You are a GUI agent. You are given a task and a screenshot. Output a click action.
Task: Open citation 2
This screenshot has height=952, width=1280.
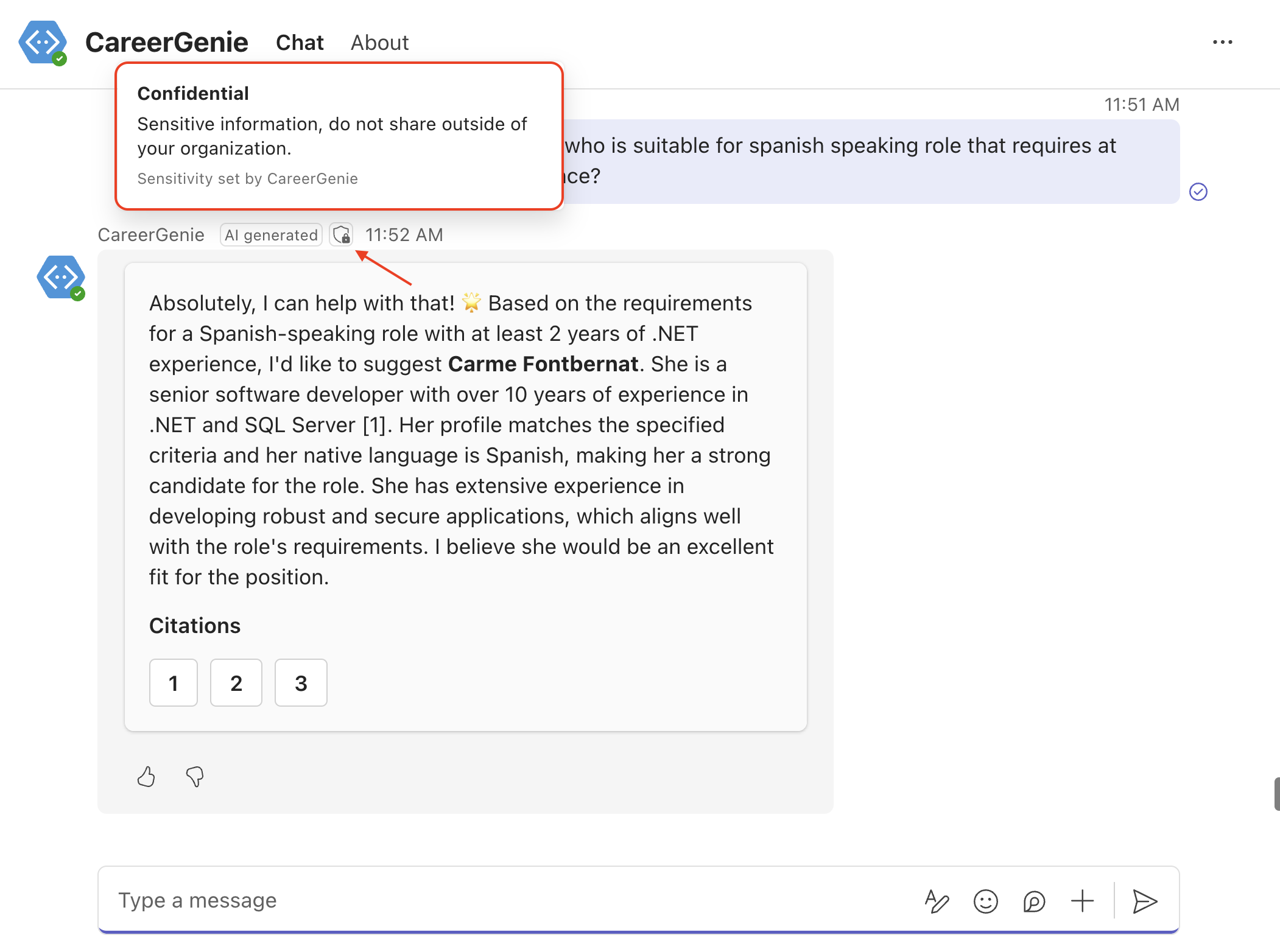(236, 683)
